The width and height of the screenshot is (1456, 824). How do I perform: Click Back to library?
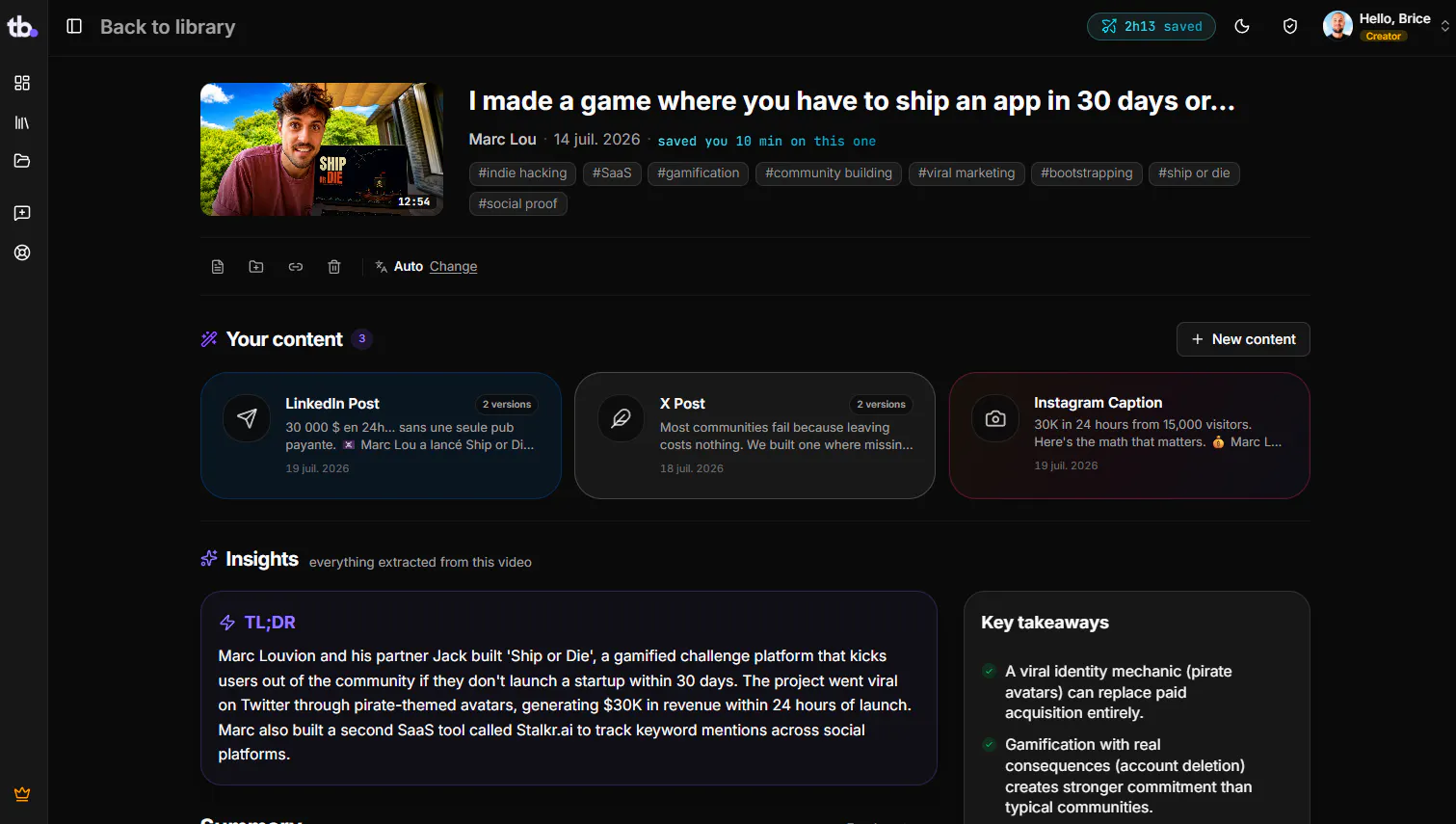coord(168,27)
